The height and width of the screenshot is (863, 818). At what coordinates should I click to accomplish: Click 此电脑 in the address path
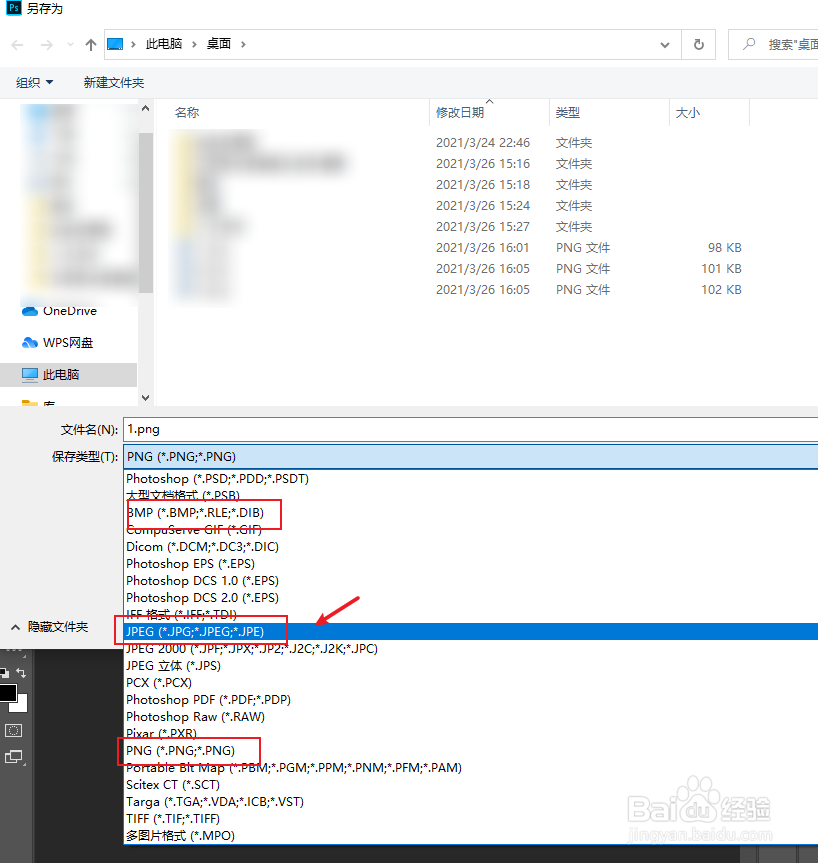[164, 44]
